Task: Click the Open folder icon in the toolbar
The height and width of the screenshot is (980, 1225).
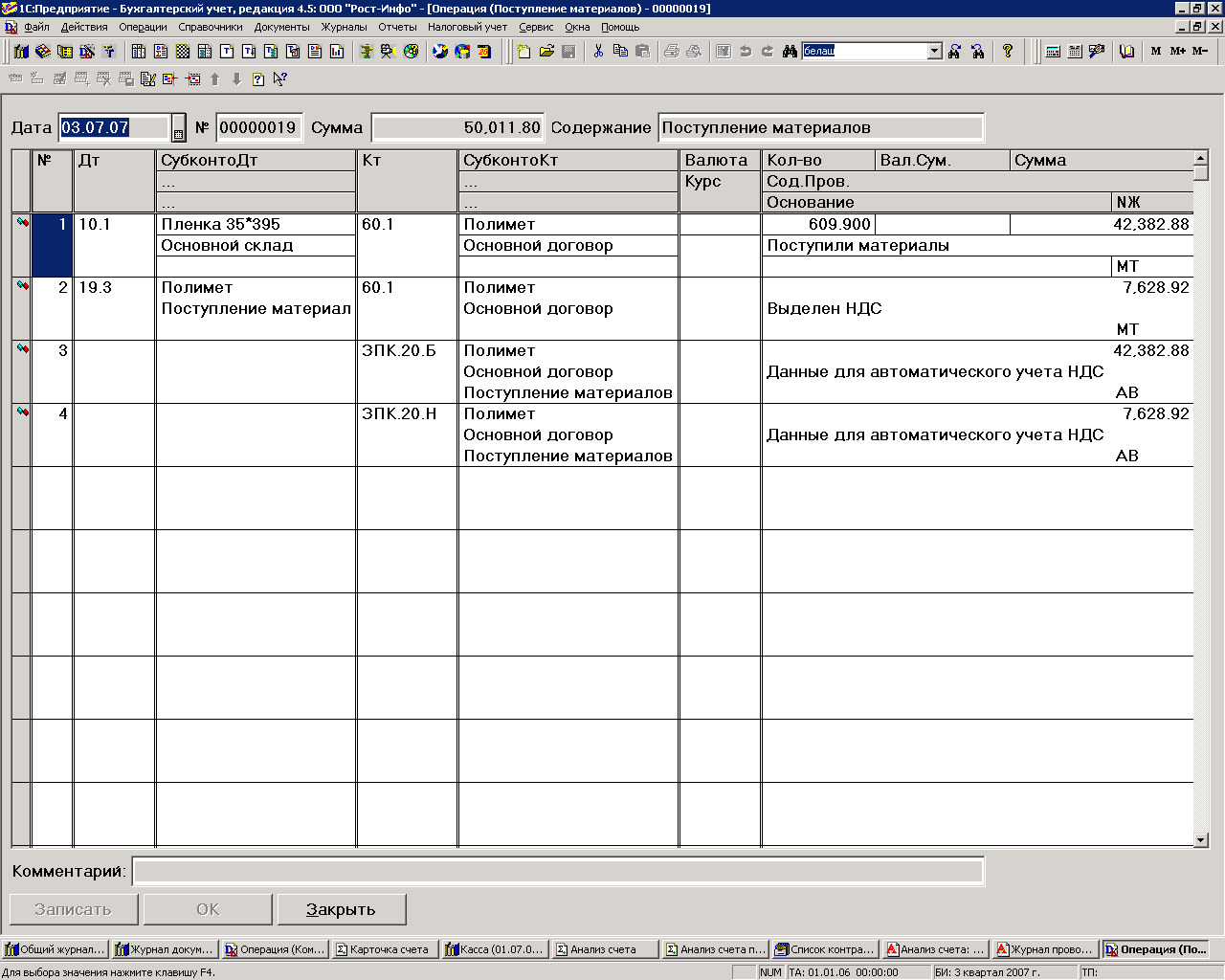Action: click(546, 51)
